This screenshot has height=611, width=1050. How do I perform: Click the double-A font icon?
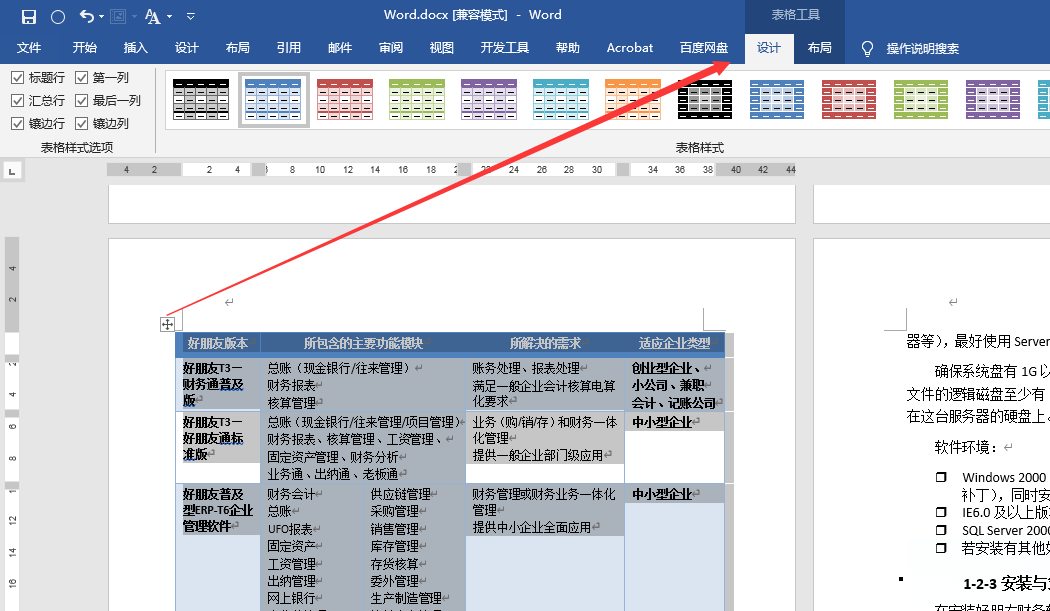click(x=153, y=17)
